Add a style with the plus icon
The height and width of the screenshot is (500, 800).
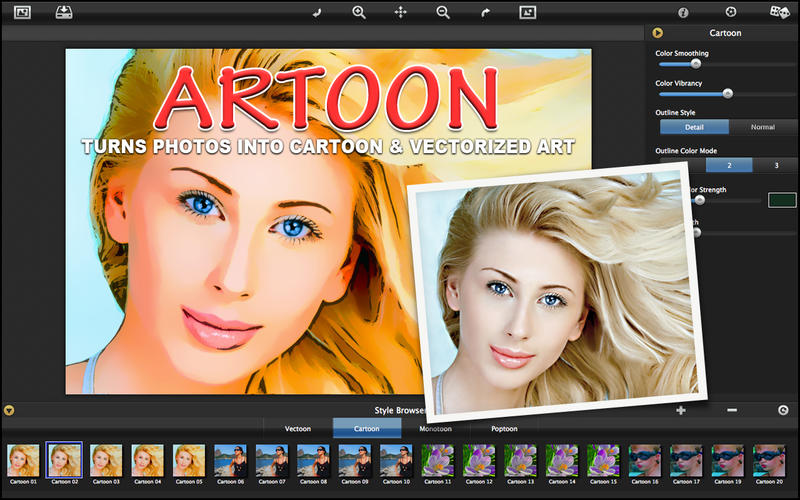click(681, 410)
